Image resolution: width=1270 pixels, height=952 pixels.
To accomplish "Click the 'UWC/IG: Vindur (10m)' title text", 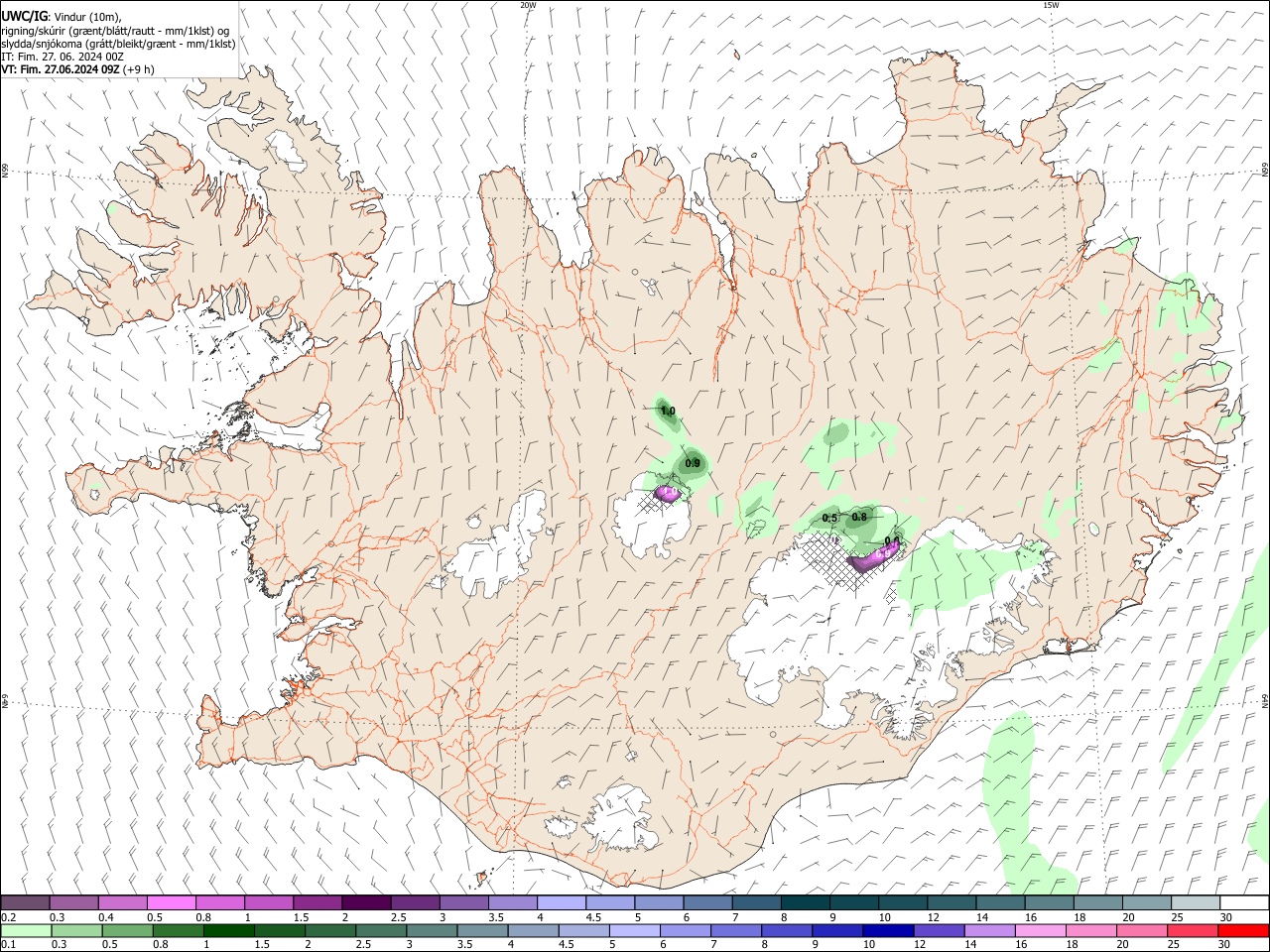I will 61,17.
